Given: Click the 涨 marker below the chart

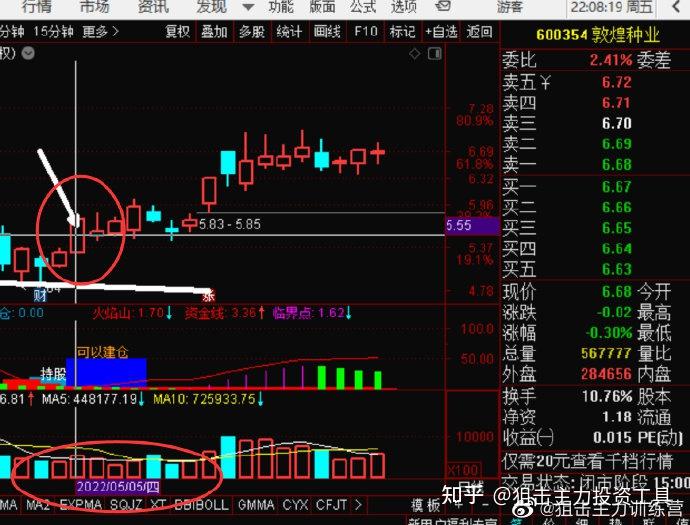Looking at the screenshot, I should (x=208, y=295).
